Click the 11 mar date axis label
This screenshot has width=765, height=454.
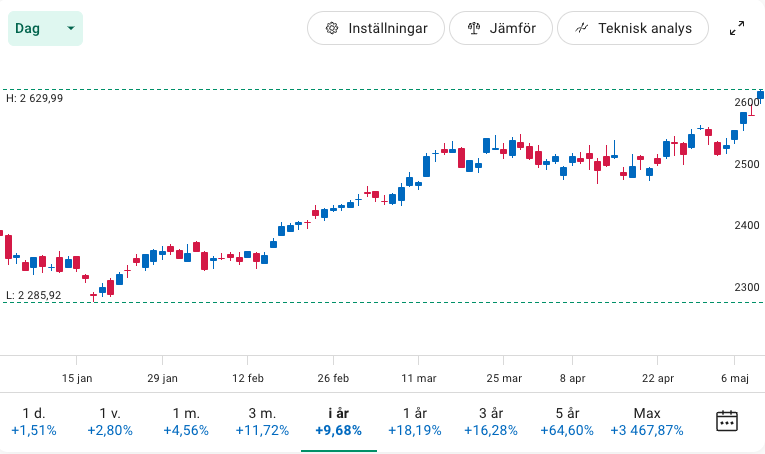coord(419,379)
